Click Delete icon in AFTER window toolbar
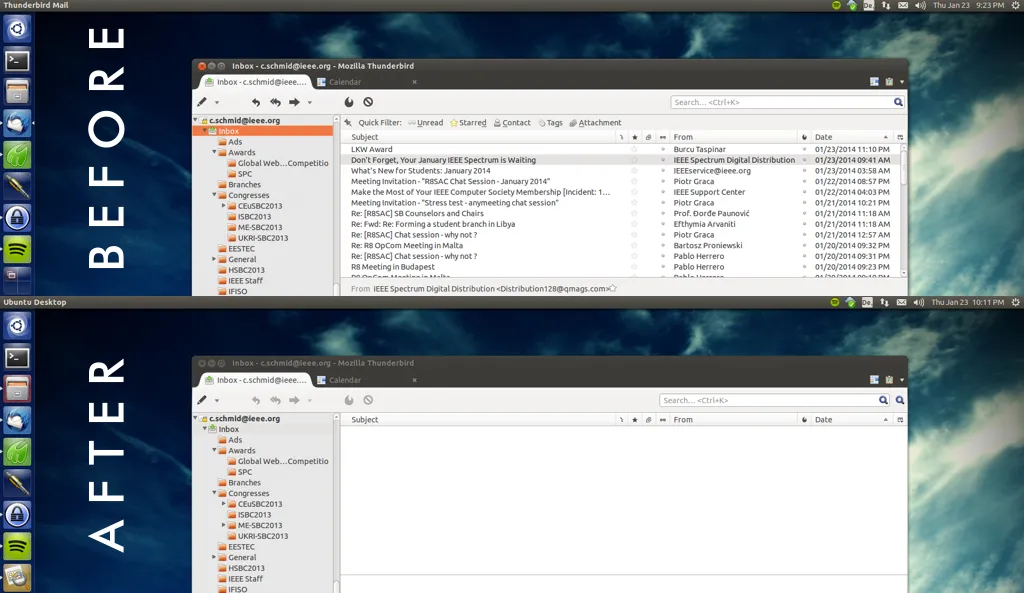 click(368, 400)
